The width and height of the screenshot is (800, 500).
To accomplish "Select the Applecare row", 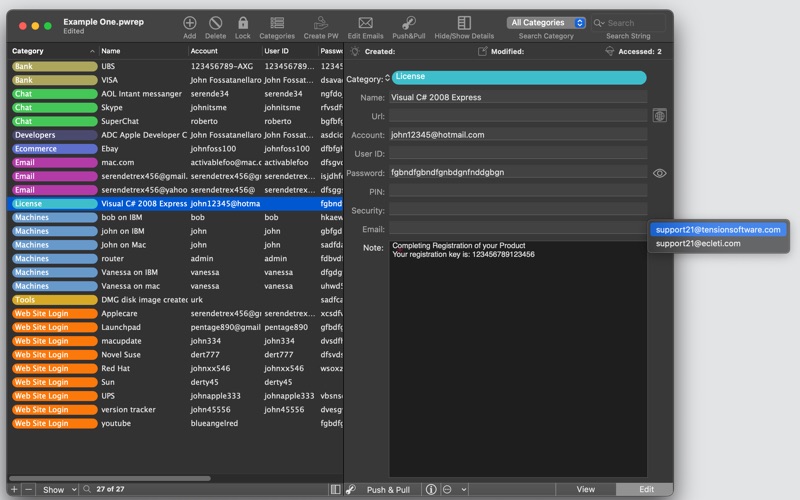I will [x=175, y=314].
